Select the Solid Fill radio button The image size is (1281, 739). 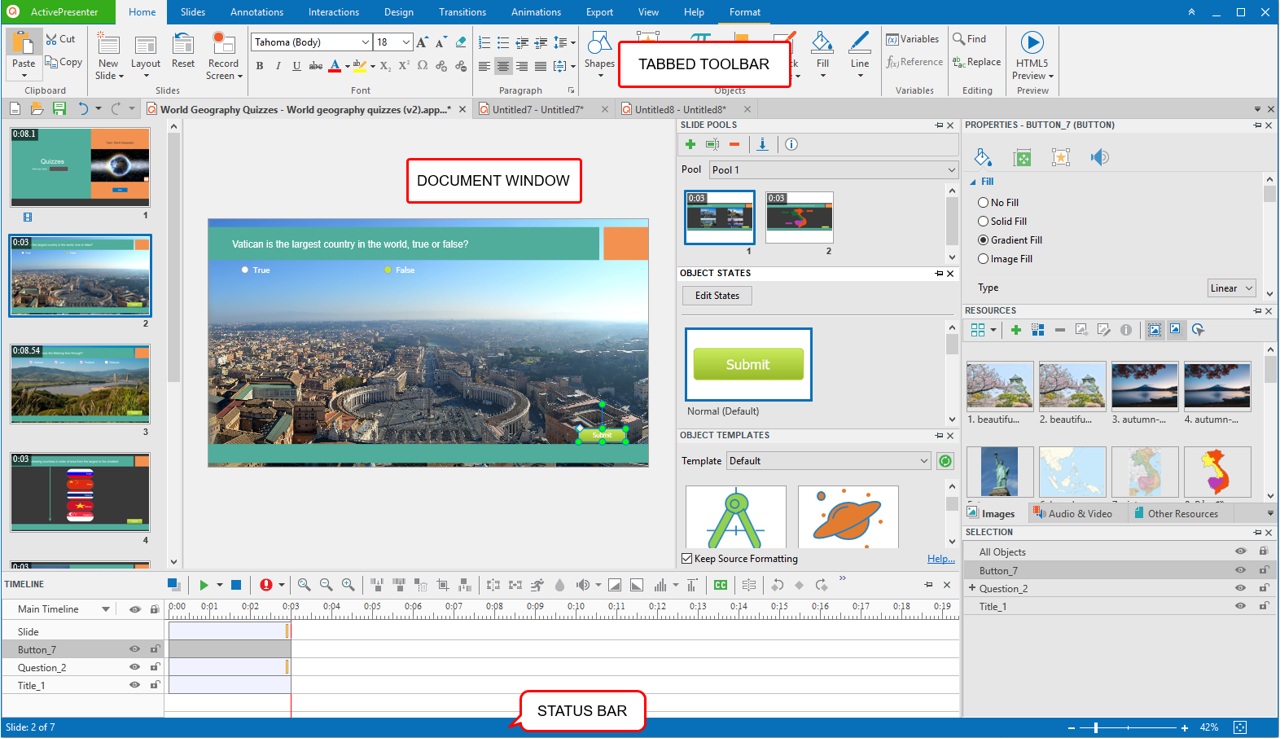(x=983, y=221)
